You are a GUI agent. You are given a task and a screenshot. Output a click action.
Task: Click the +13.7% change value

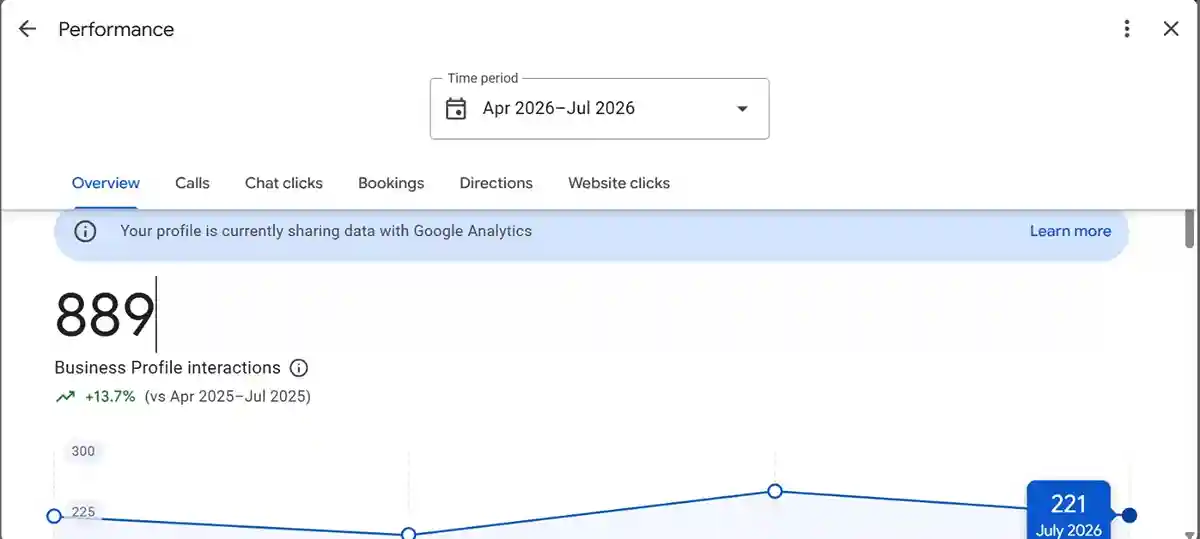(x=110, y=396)
